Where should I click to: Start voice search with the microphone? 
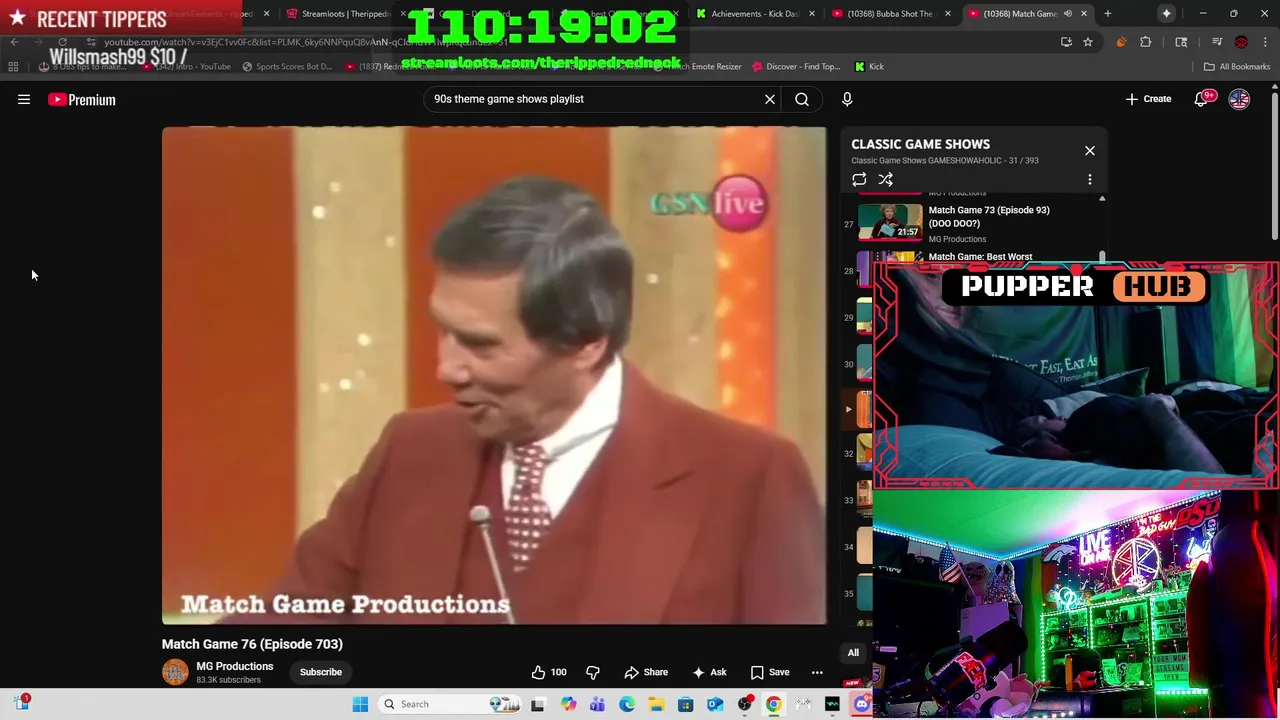coord(847,99)
